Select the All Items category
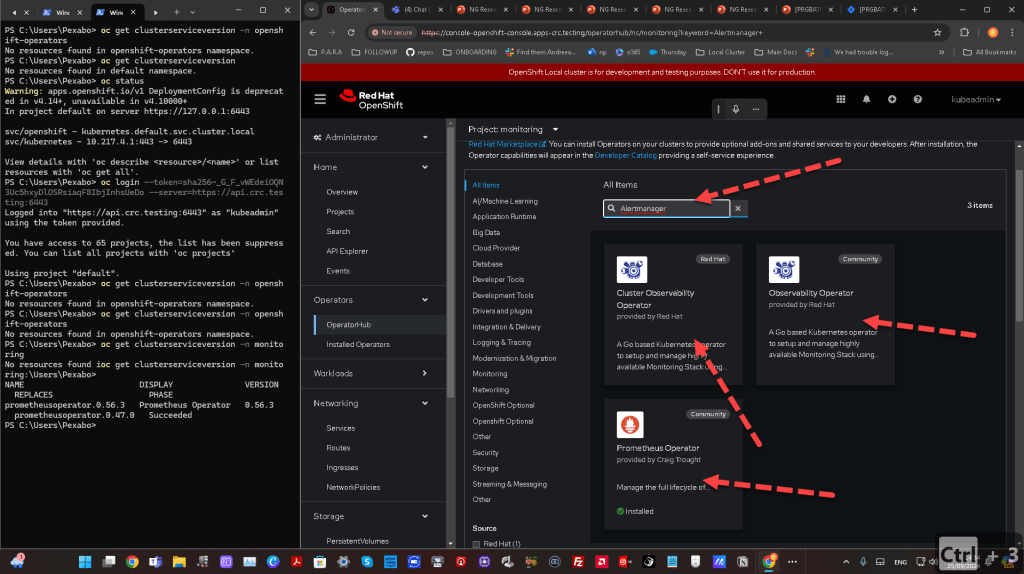The height and width of the screenshot is (574, 1024). 486,185
